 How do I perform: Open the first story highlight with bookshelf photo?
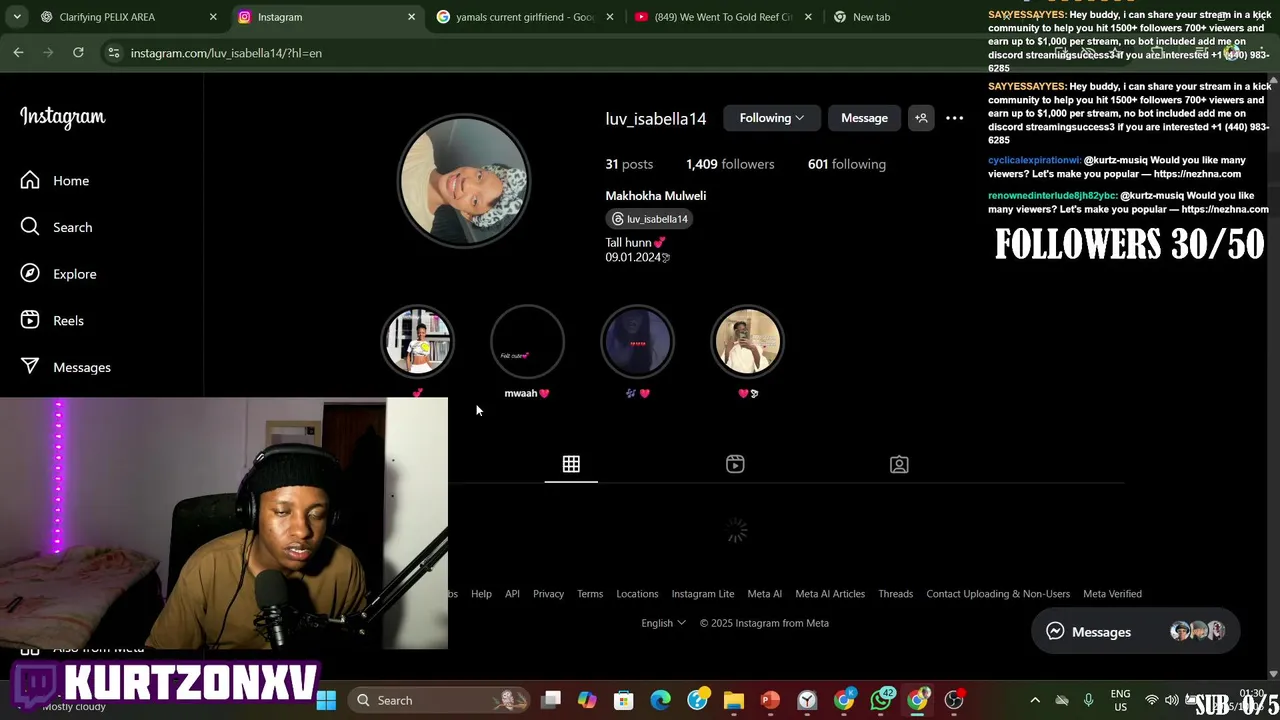click(418, 342)
